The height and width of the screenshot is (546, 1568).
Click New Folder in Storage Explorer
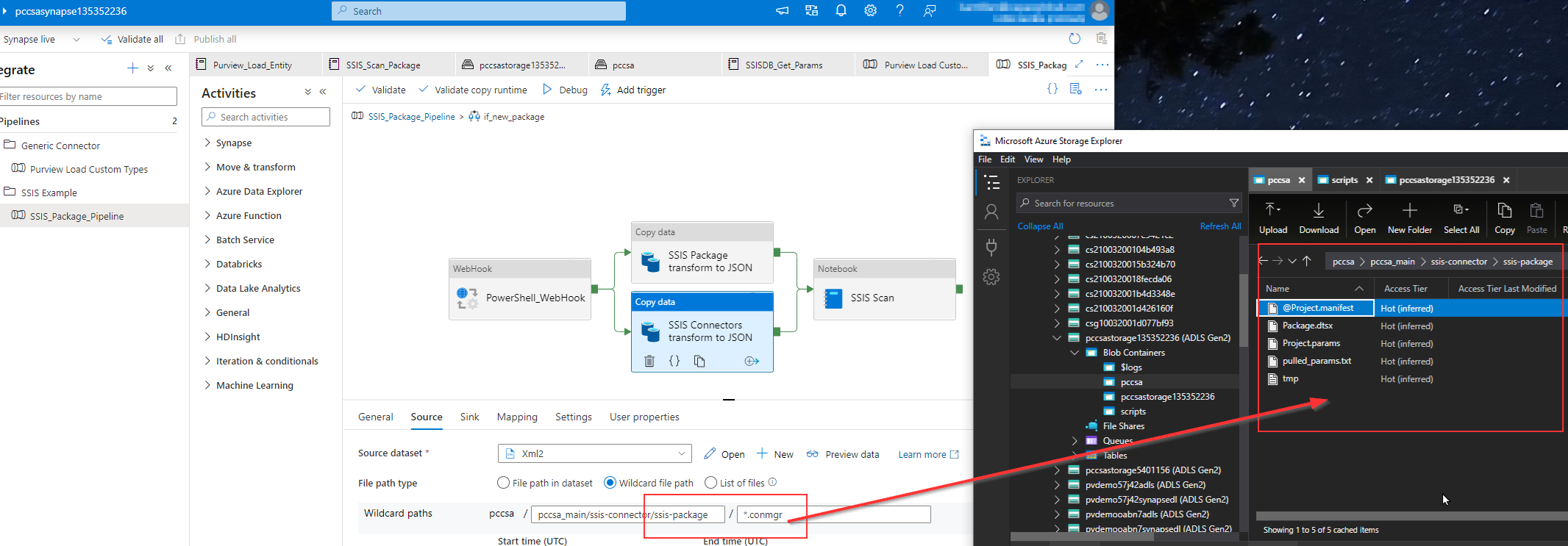click(1409, 219)
